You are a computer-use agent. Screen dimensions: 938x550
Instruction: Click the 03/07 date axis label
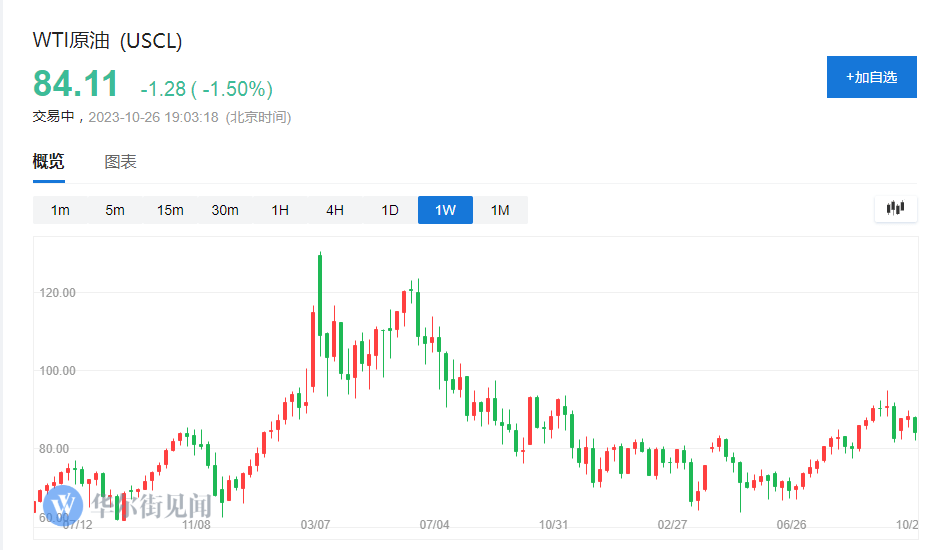316,525
